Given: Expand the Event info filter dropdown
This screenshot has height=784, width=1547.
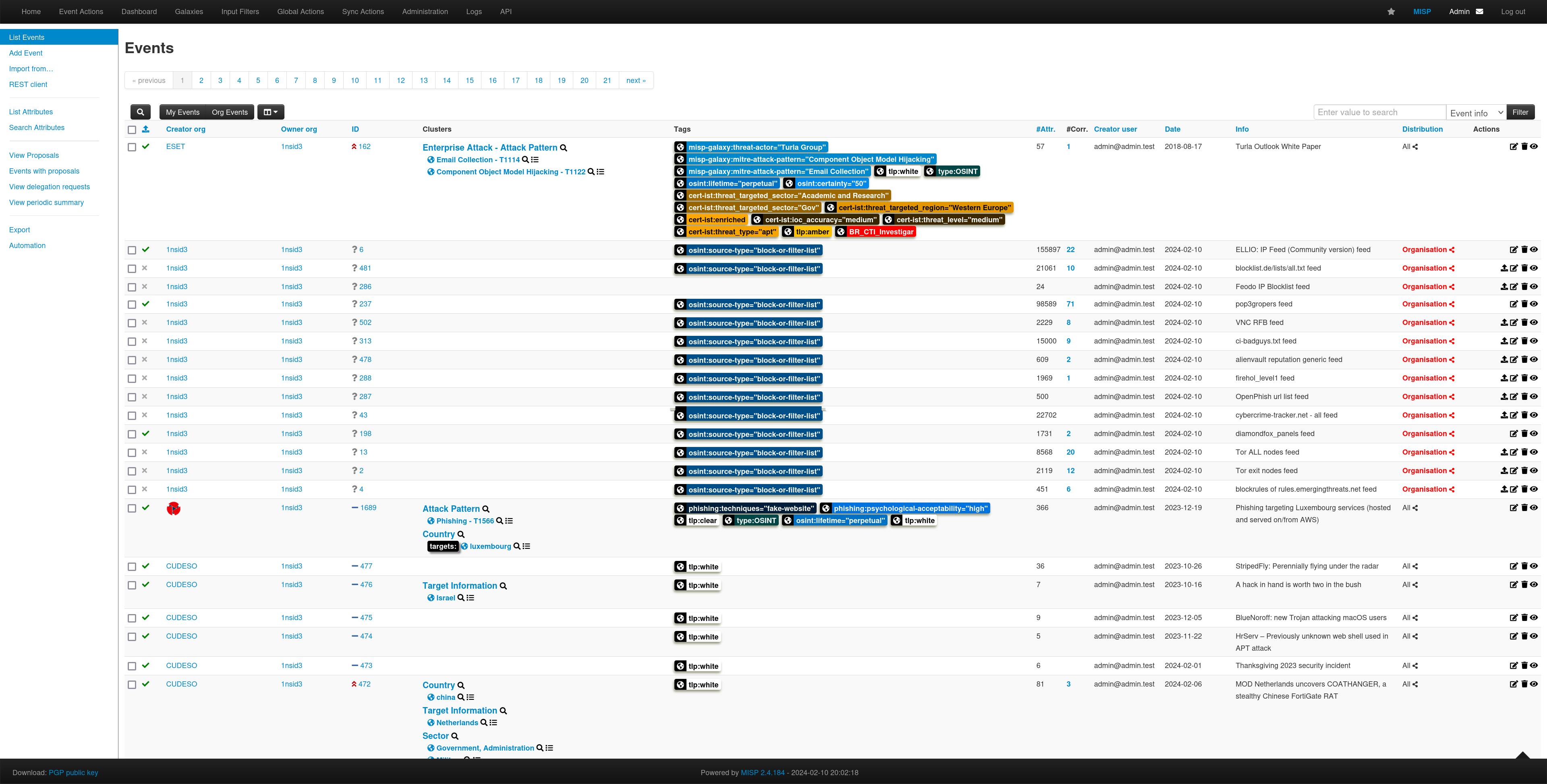Looking at the screenshot, I should coord(1476,113).
